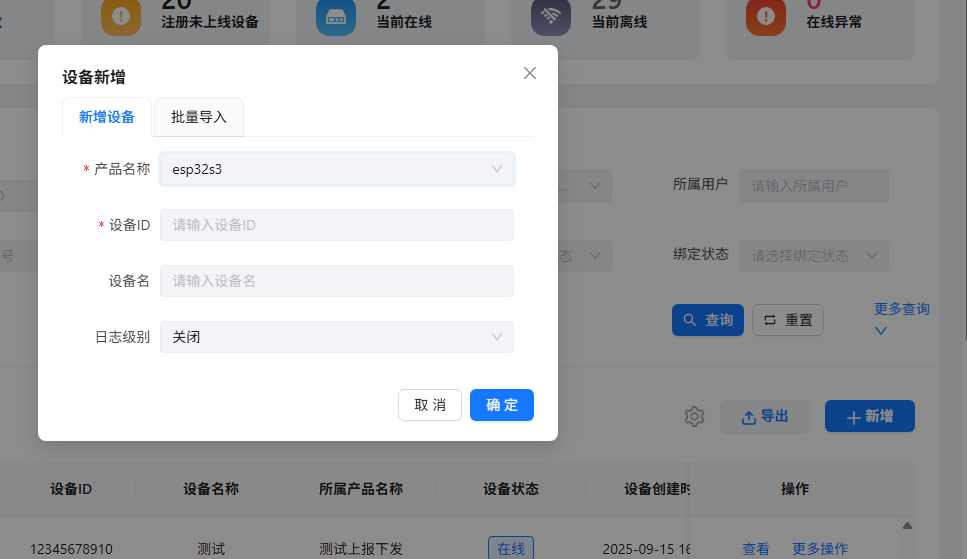Switch to the 新增设备 tab
Image resolution: width=967 pixels, height=559 pixels.
[107, 117]
